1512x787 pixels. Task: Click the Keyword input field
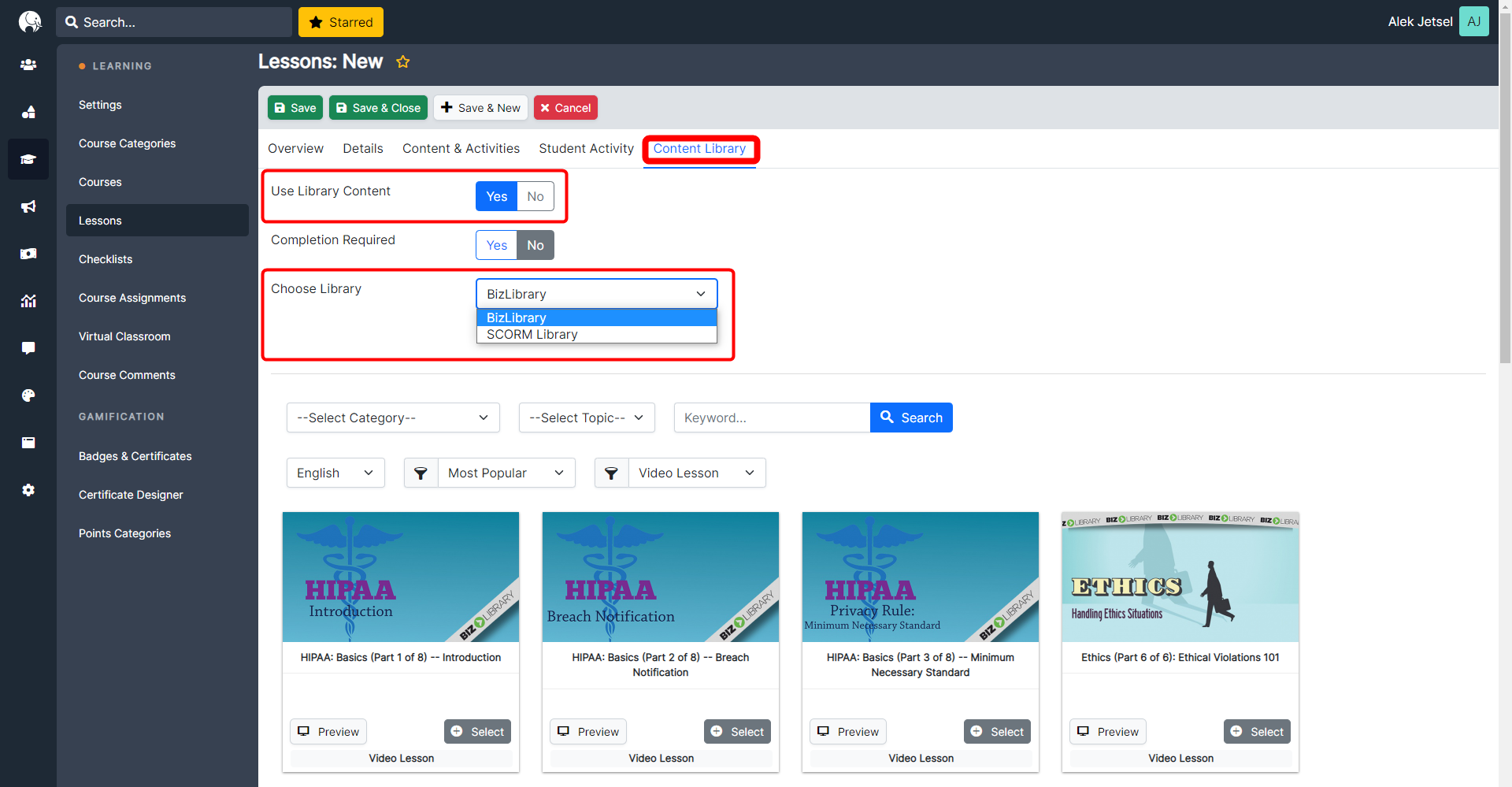[772, 418]
